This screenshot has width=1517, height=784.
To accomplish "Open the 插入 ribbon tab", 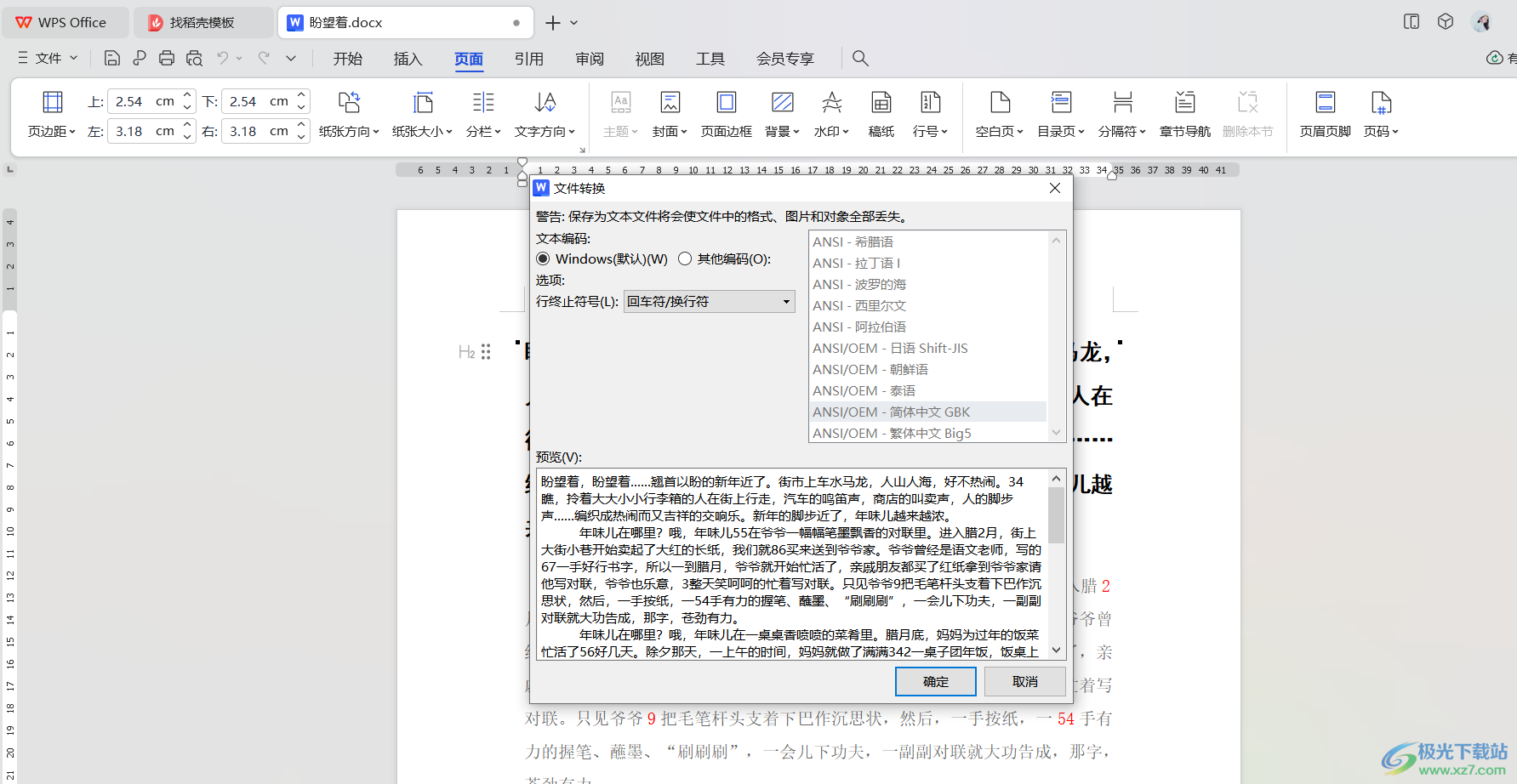I will (x=408, y=59).
